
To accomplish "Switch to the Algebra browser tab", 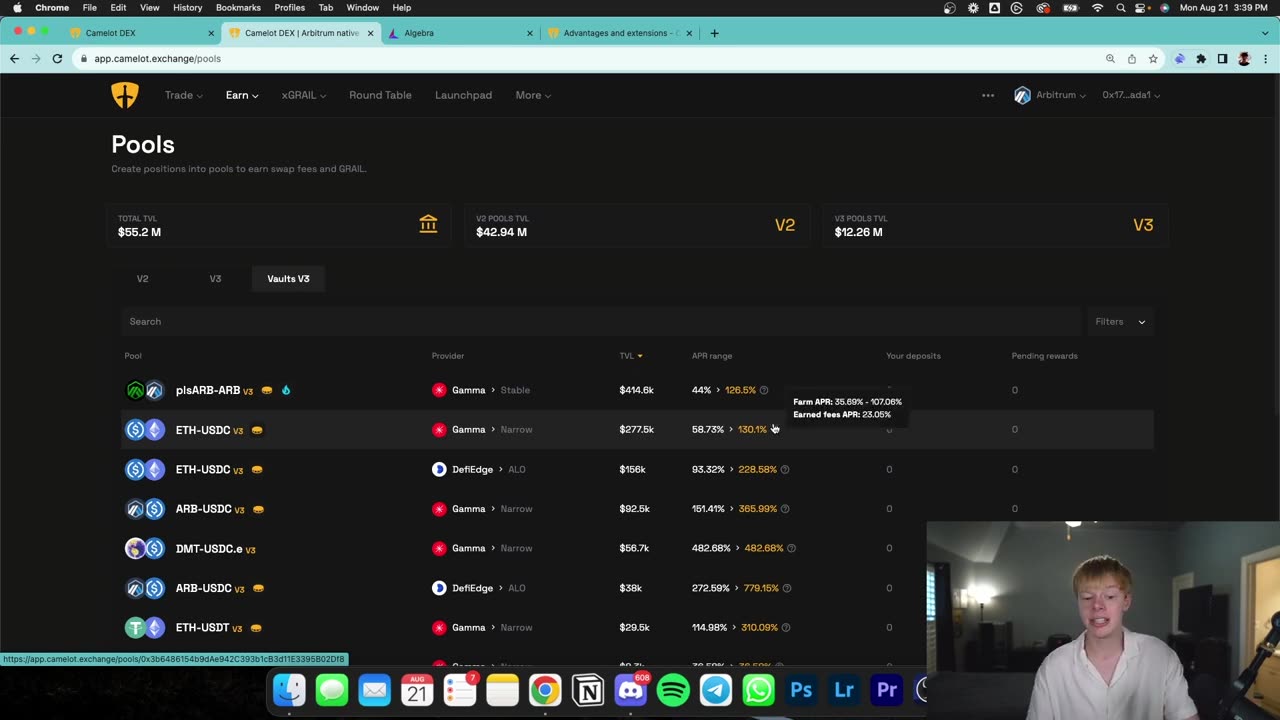I will pos(458,33).
